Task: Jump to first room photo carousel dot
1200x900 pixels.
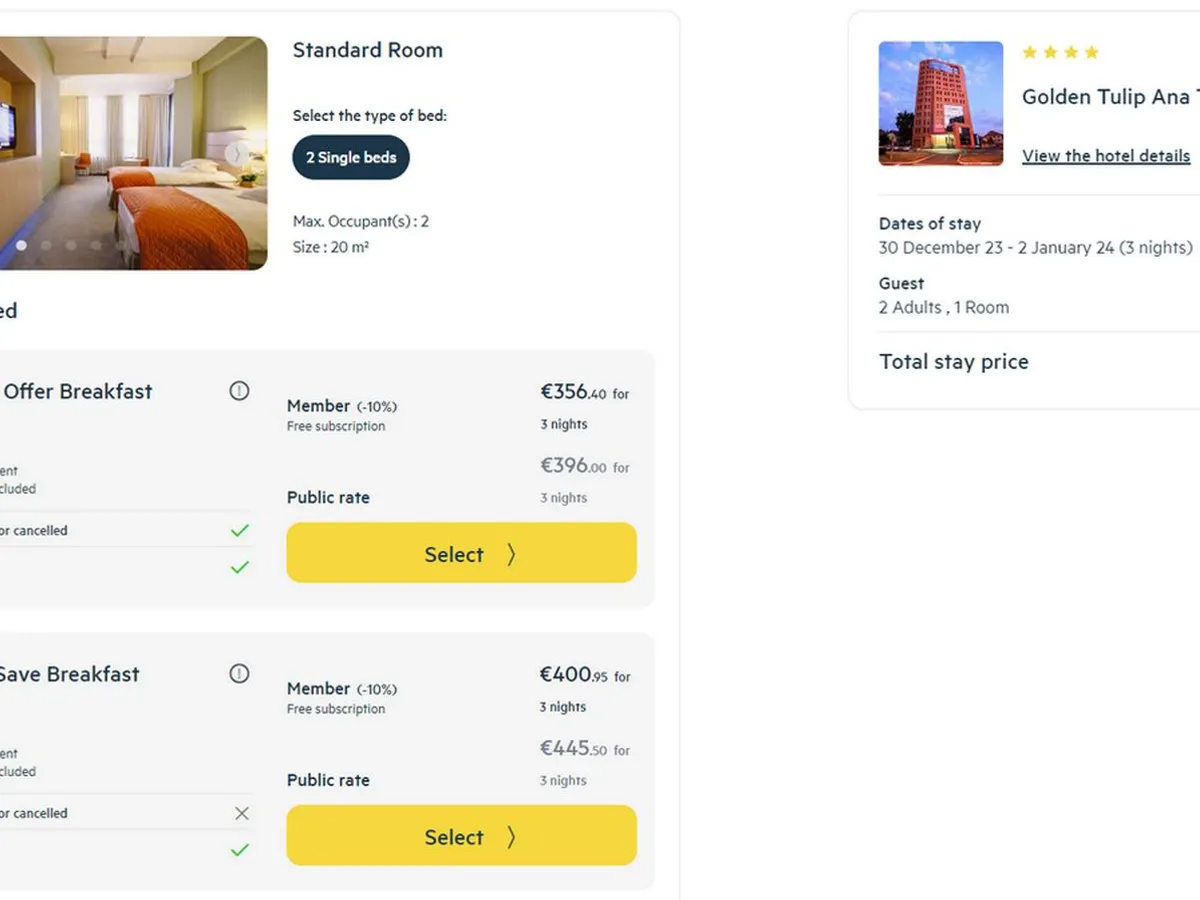Action: point(21,245)
